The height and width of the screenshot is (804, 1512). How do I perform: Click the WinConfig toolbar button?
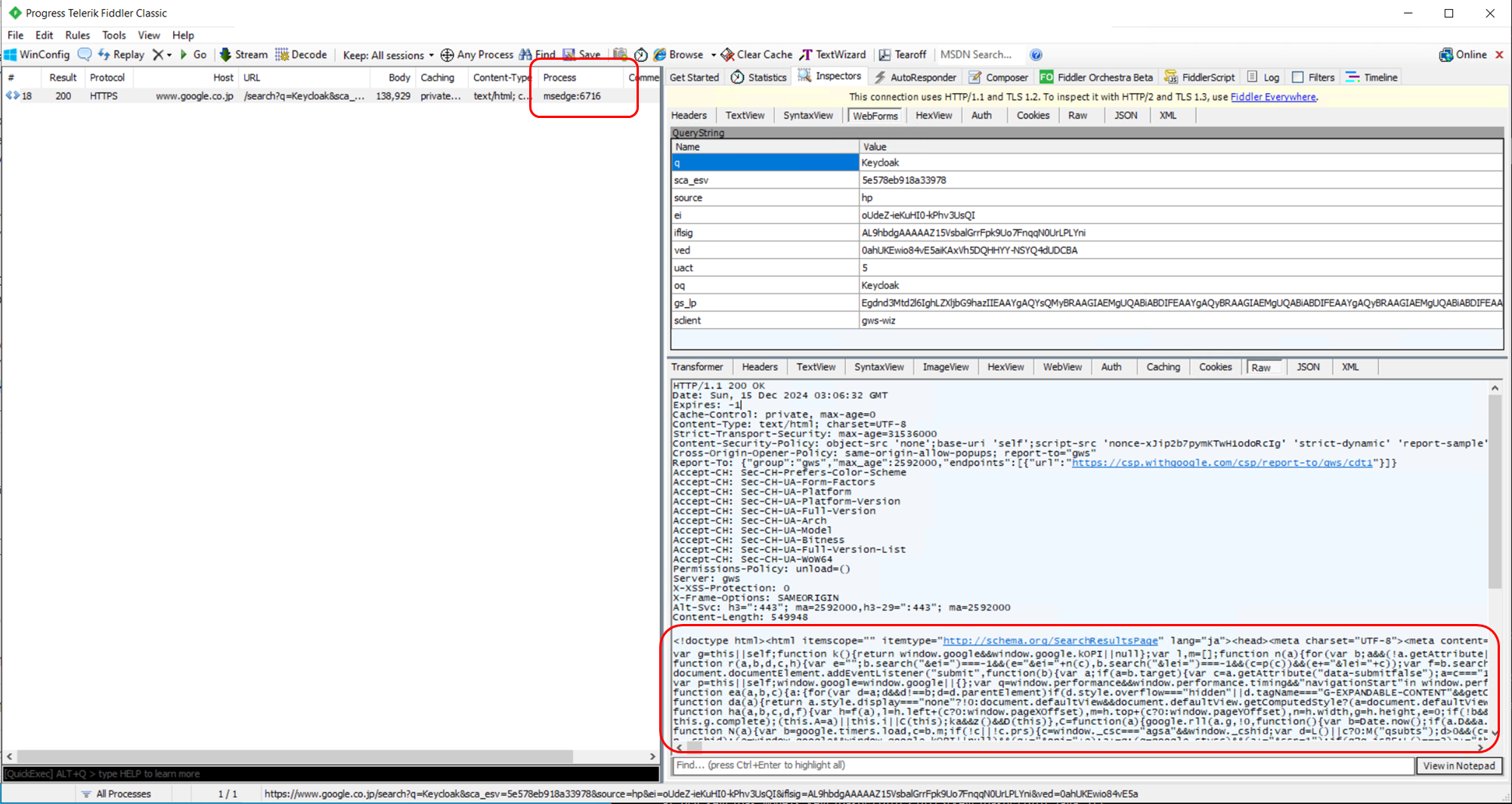[37, 54]
